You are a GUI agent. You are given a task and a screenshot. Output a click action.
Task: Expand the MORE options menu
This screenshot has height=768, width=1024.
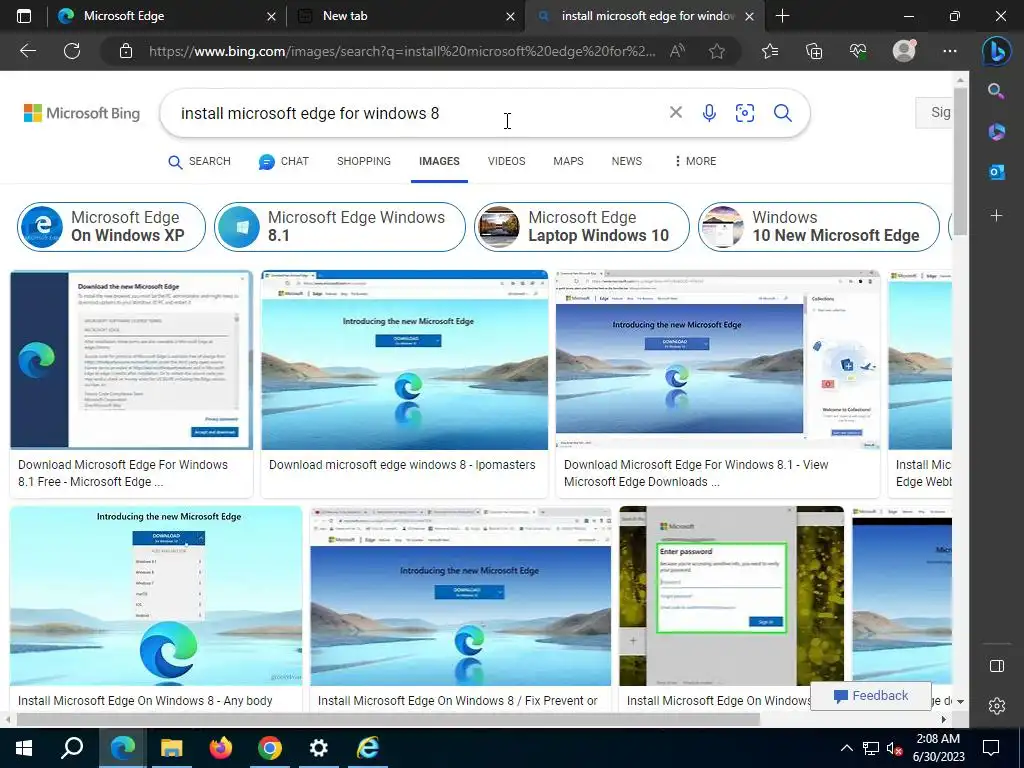click(x=696, y=161)
